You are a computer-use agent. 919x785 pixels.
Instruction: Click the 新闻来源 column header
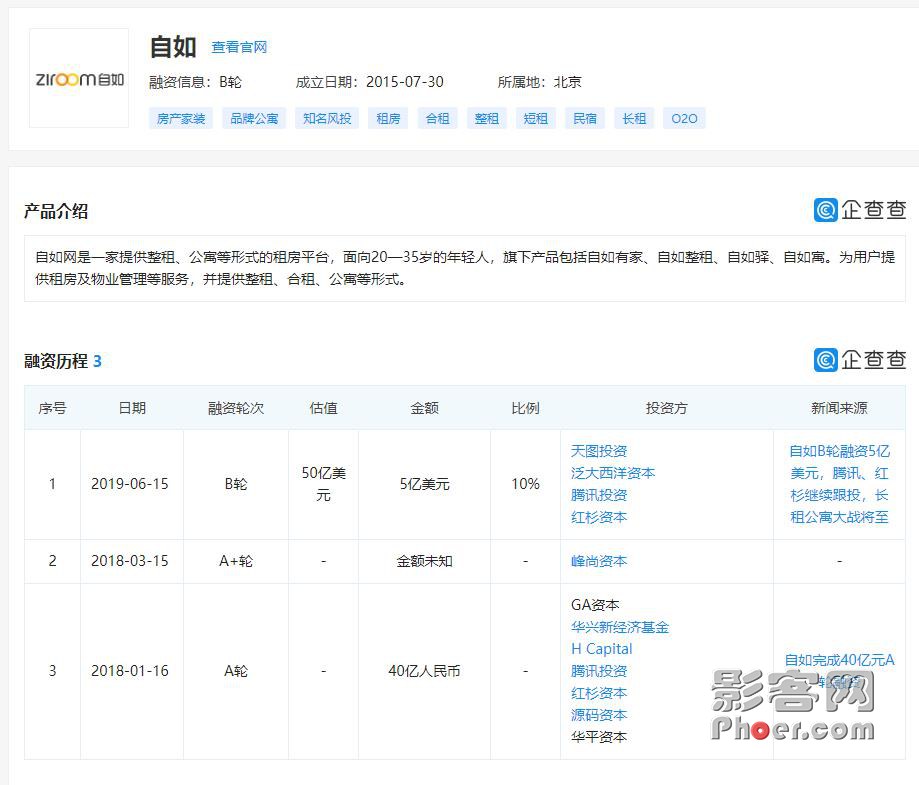click(839, 408)
